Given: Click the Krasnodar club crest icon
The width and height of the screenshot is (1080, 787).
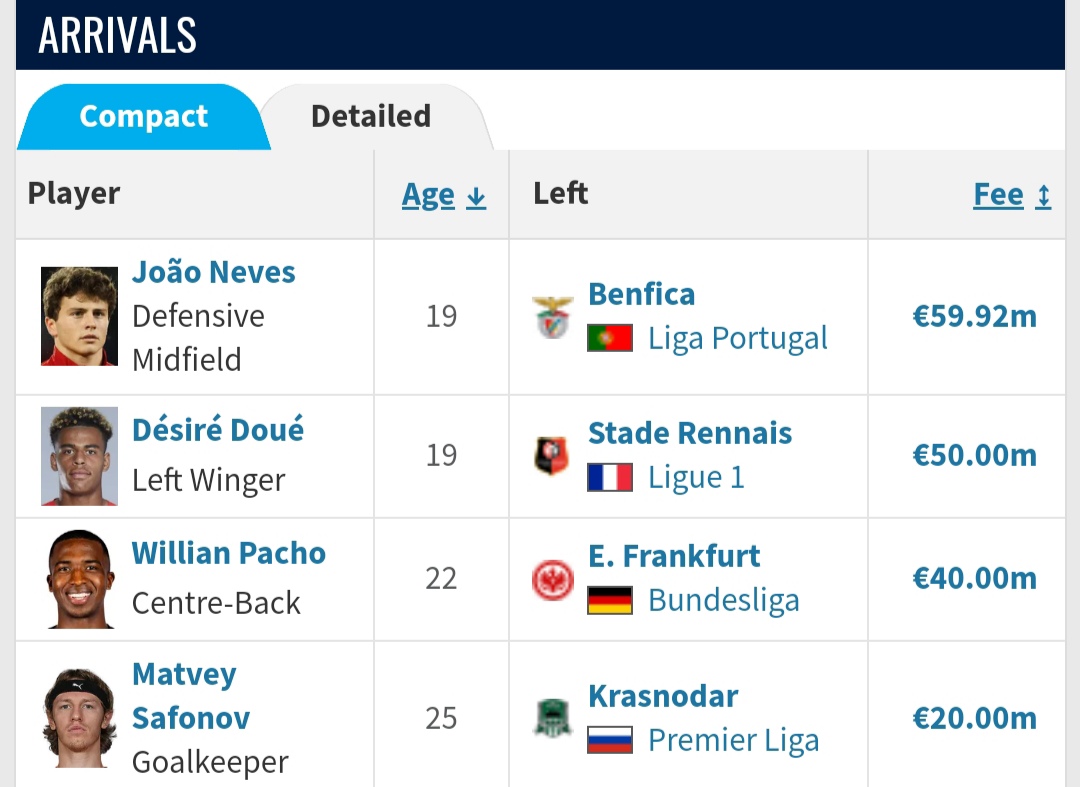Looking at the screenshot, I should pos(553,718).
